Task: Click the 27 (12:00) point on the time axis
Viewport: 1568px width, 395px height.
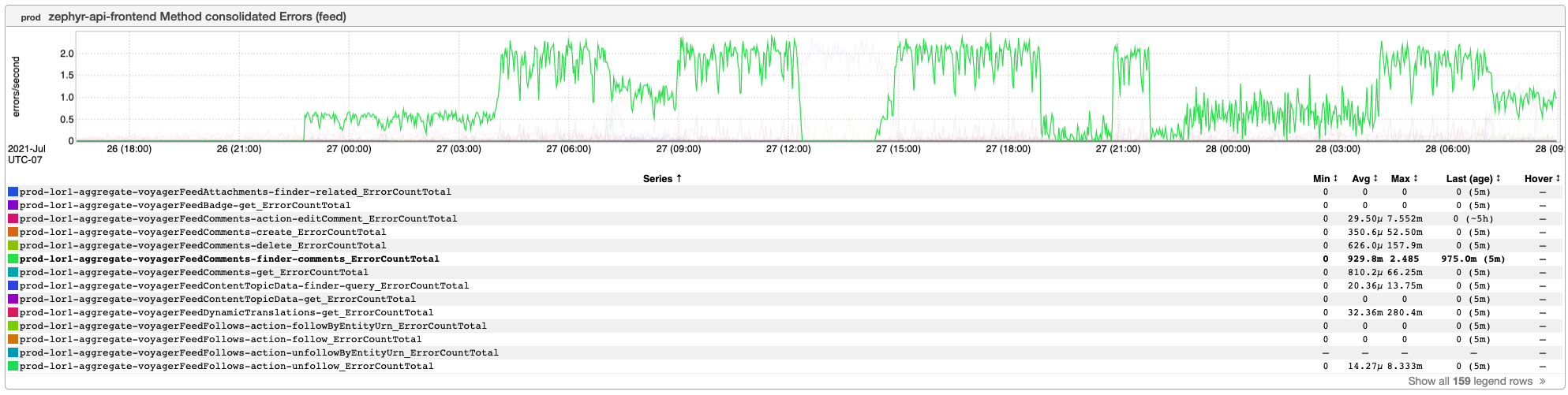Action: click(787, 149)
